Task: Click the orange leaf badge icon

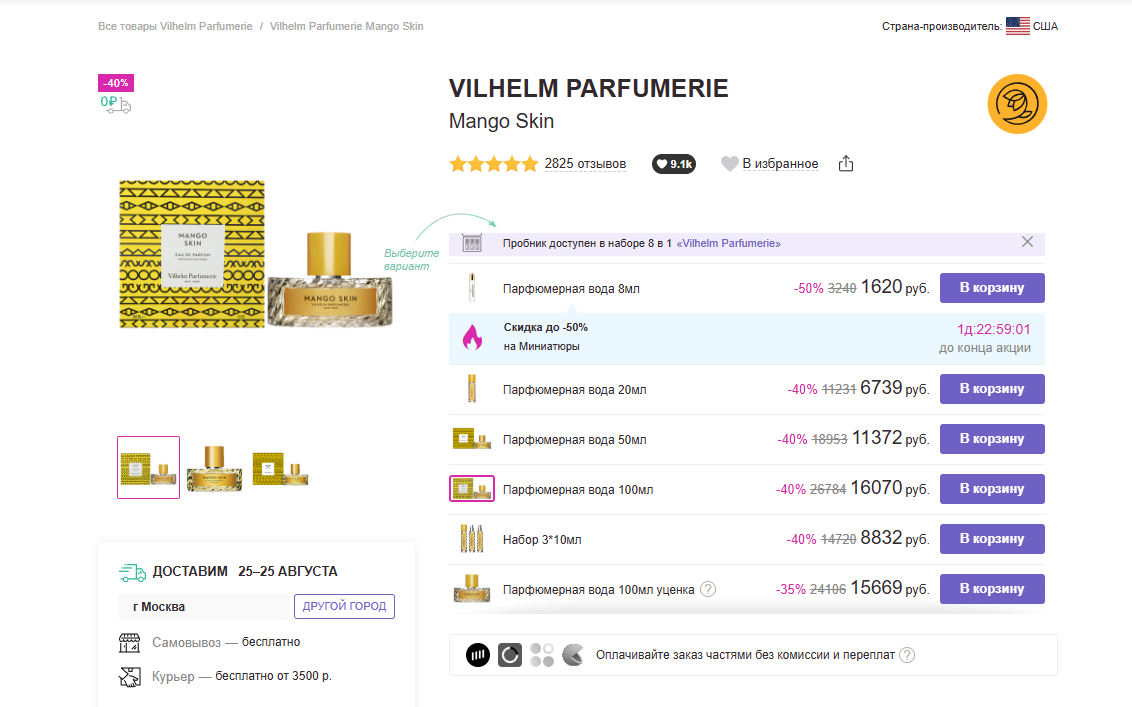Action: coord(1017,104)
